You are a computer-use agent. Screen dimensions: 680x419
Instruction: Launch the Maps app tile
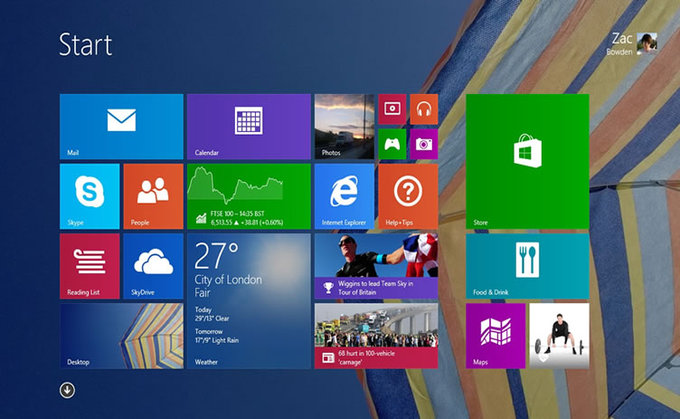pos(495,336)
